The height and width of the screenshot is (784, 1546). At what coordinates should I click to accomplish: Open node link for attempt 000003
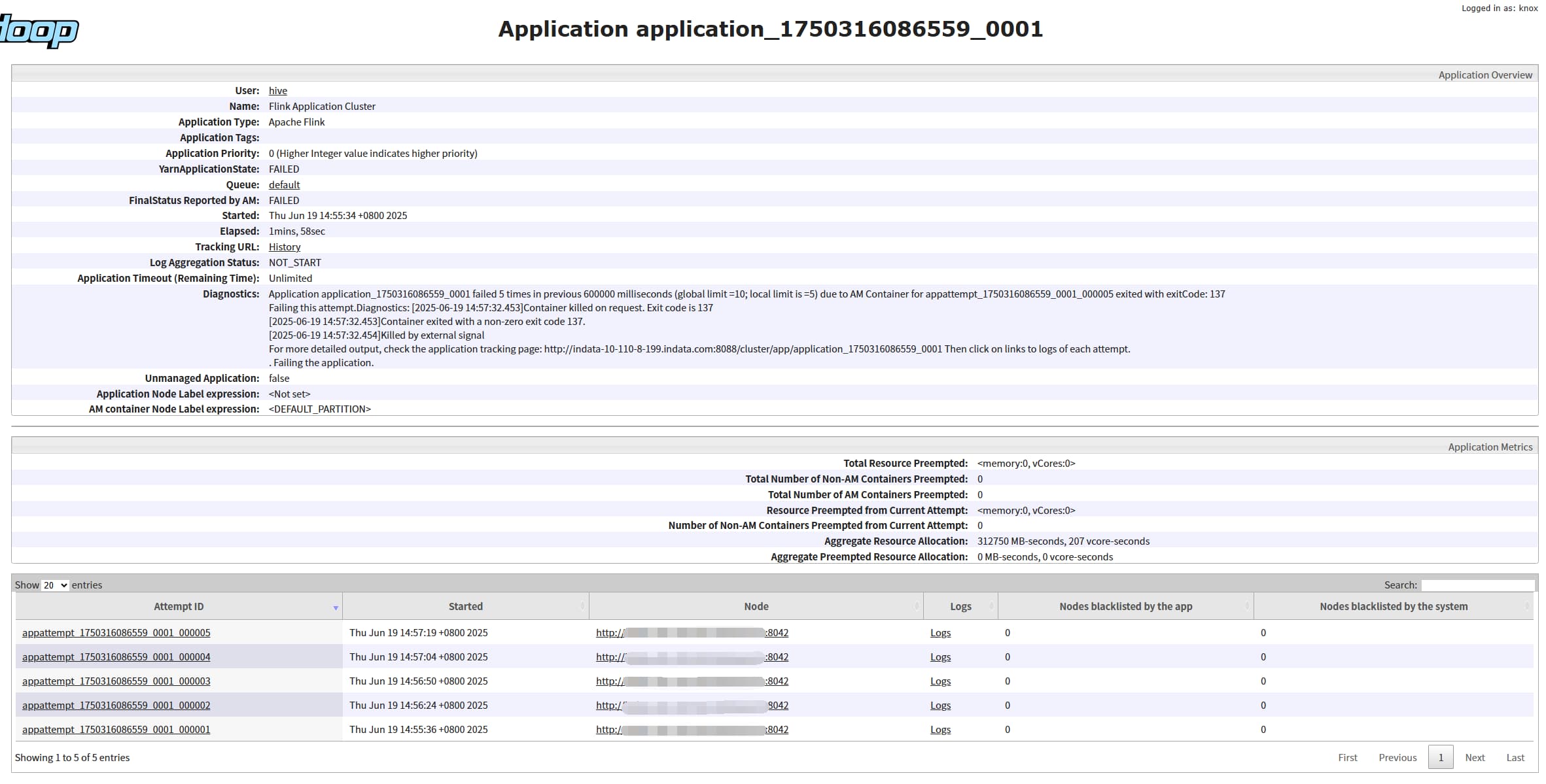click(x=692, y=681)
